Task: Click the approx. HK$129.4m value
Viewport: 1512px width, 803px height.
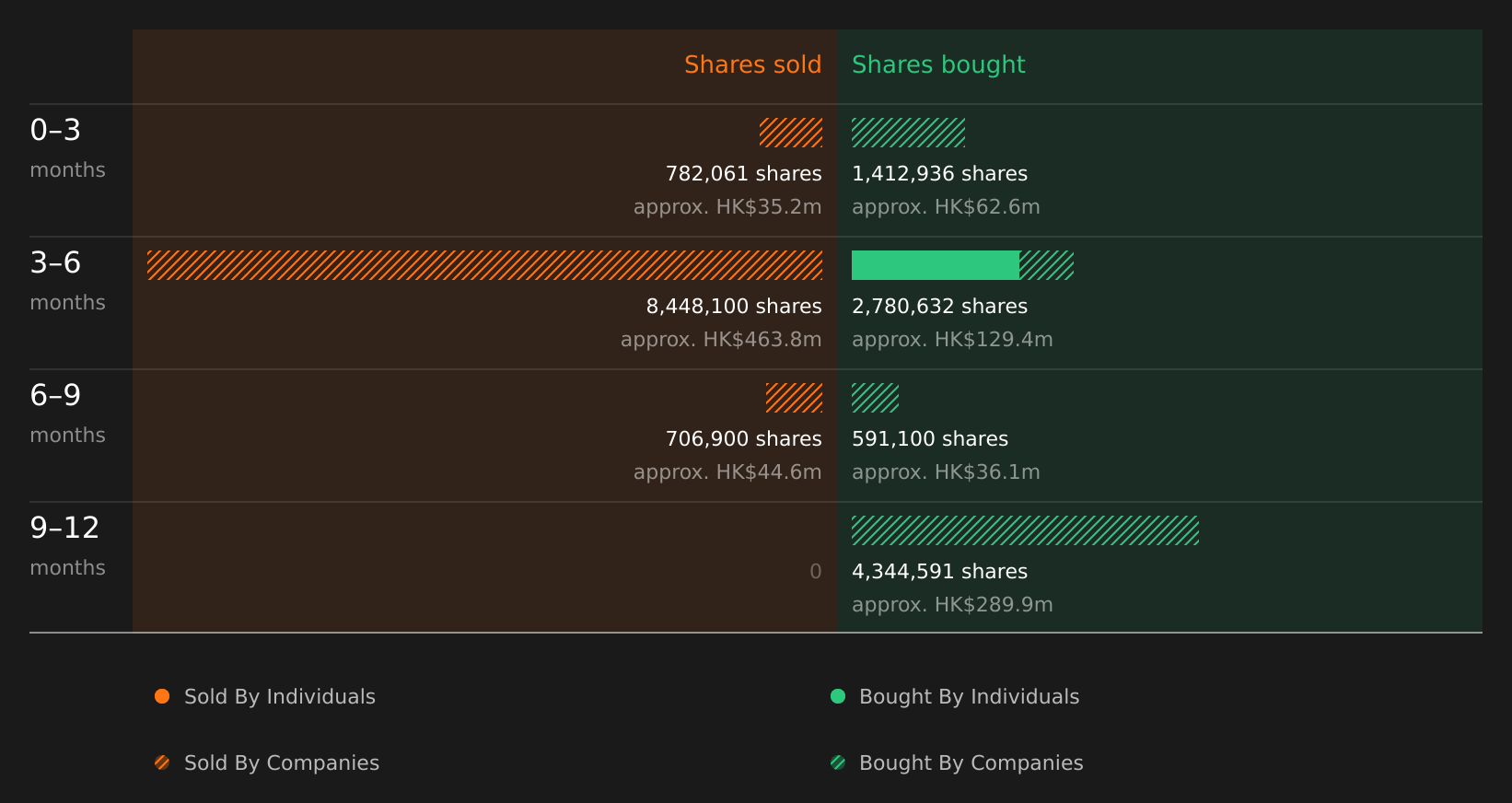Action: tap(952, 339)
